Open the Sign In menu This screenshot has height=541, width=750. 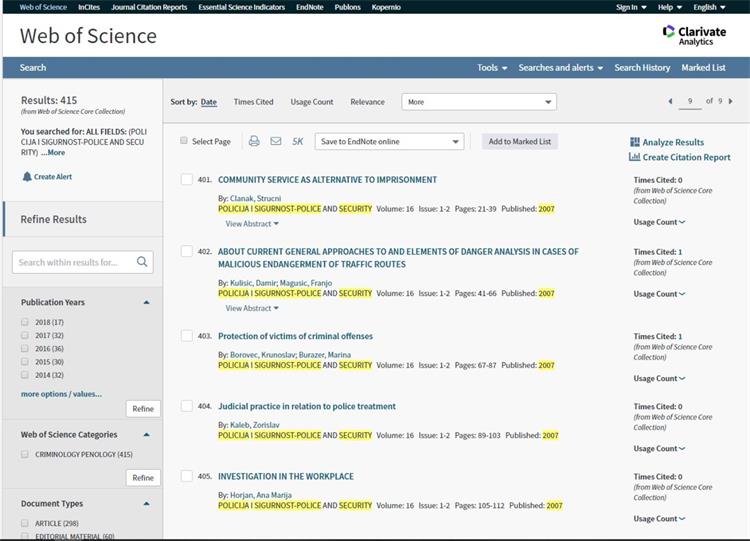point(631,7)
